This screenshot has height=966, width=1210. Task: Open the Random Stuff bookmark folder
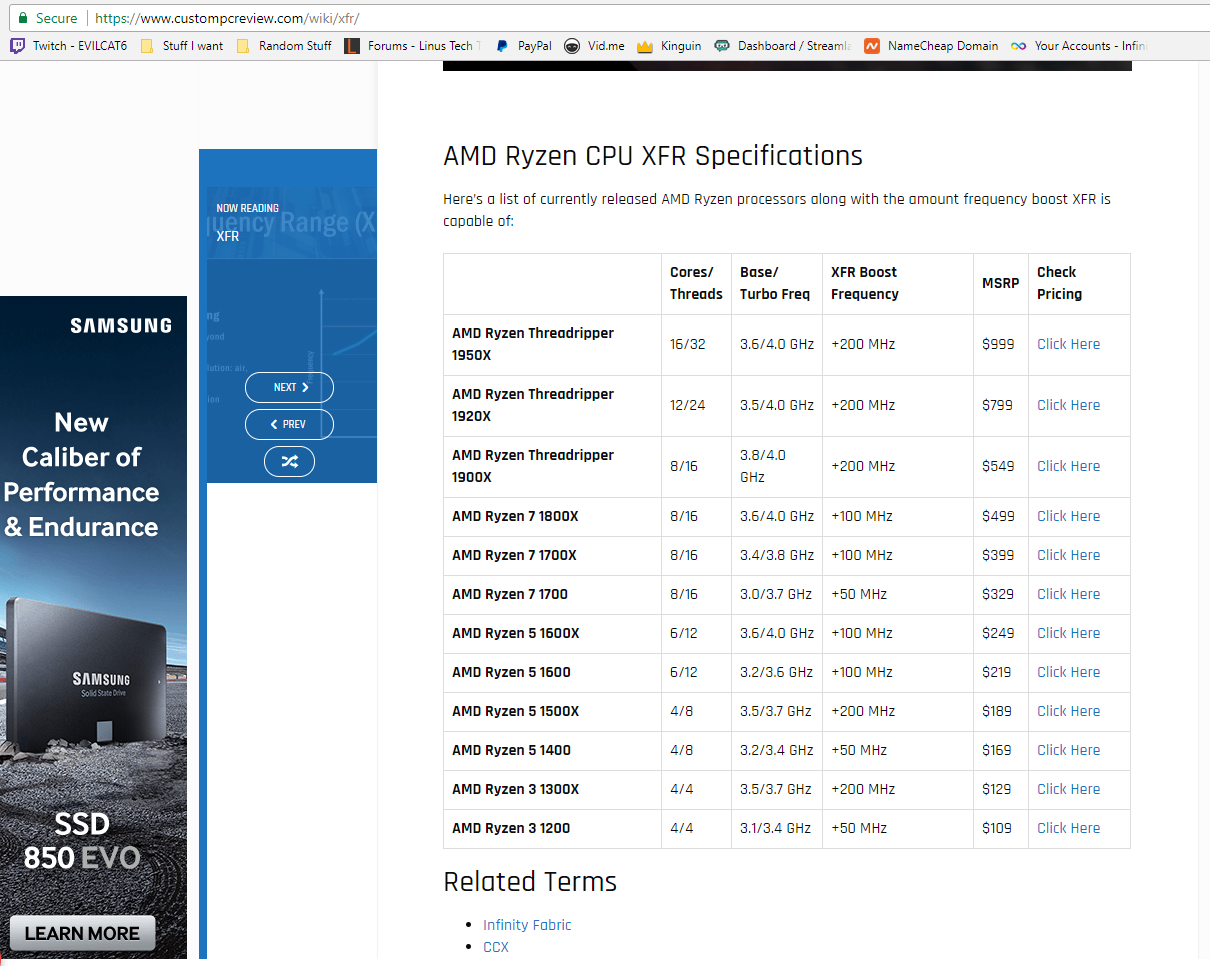coord(284,45)
